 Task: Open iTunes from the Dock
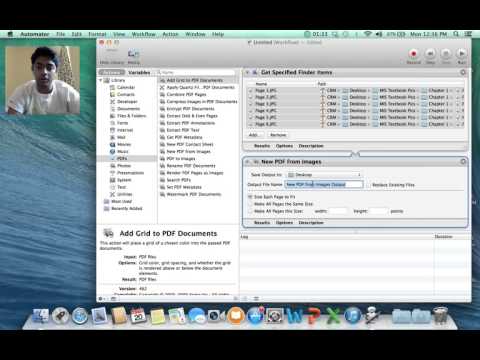click(x=353, y=315)
